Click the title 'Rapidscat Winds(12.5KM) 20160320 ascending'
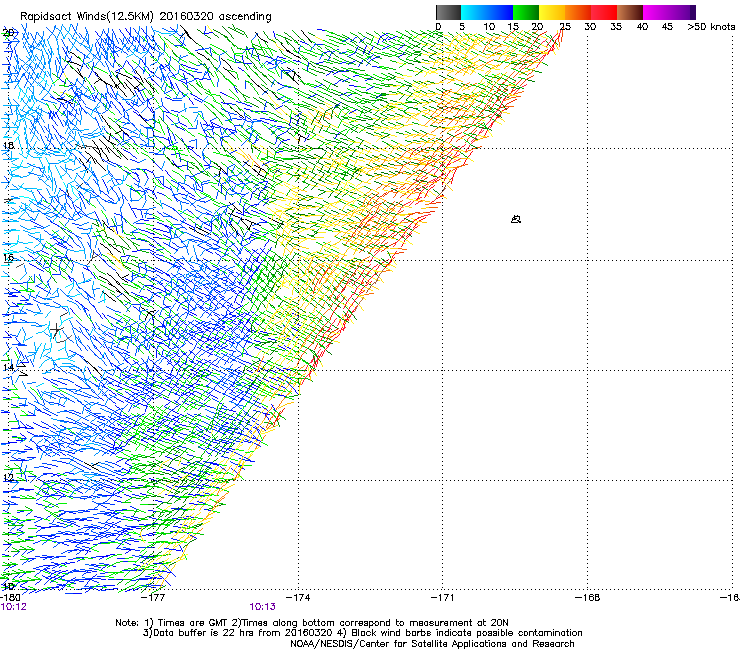 146,17
